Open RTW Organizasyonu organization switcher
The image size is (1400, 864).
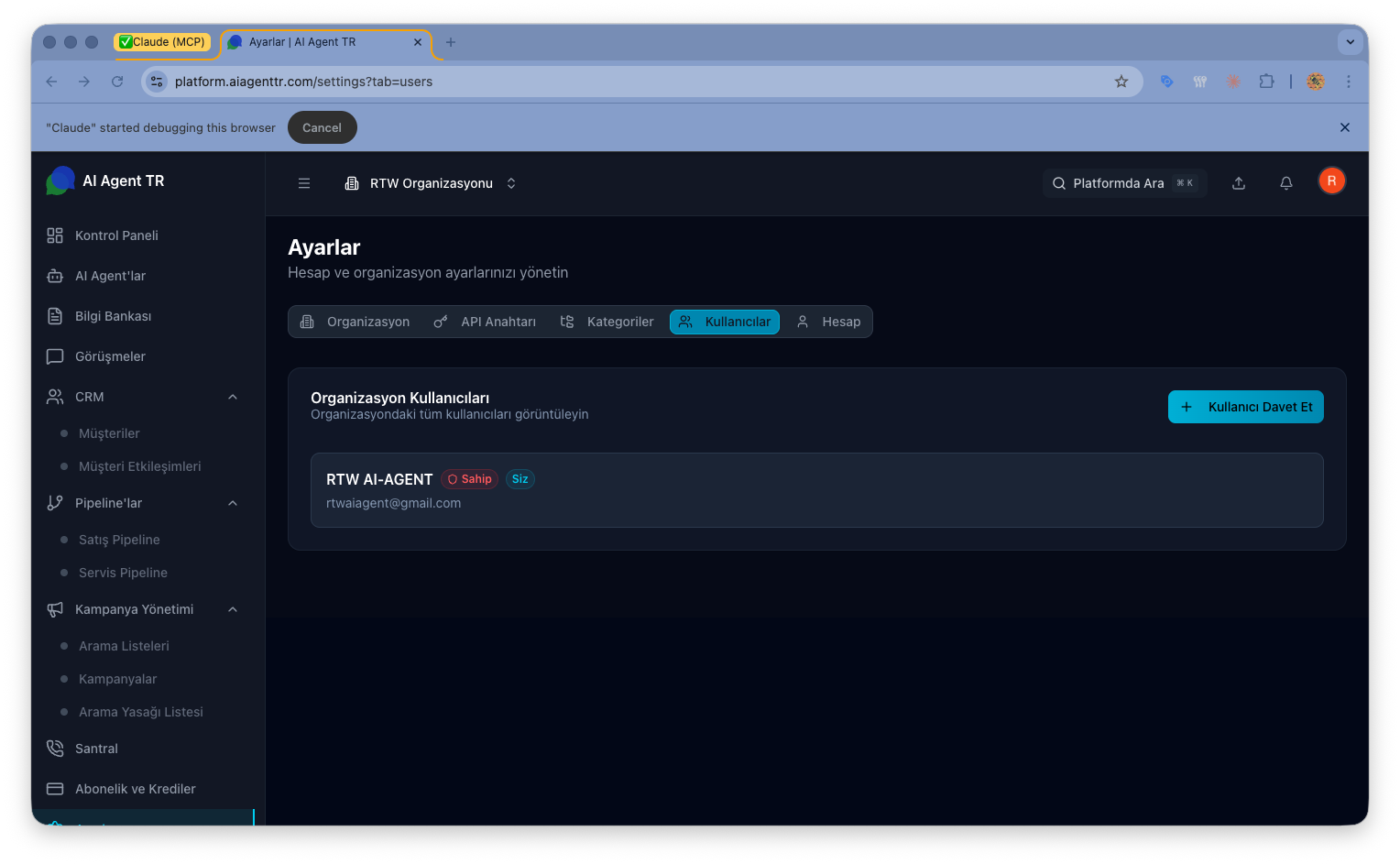(431, 183)
